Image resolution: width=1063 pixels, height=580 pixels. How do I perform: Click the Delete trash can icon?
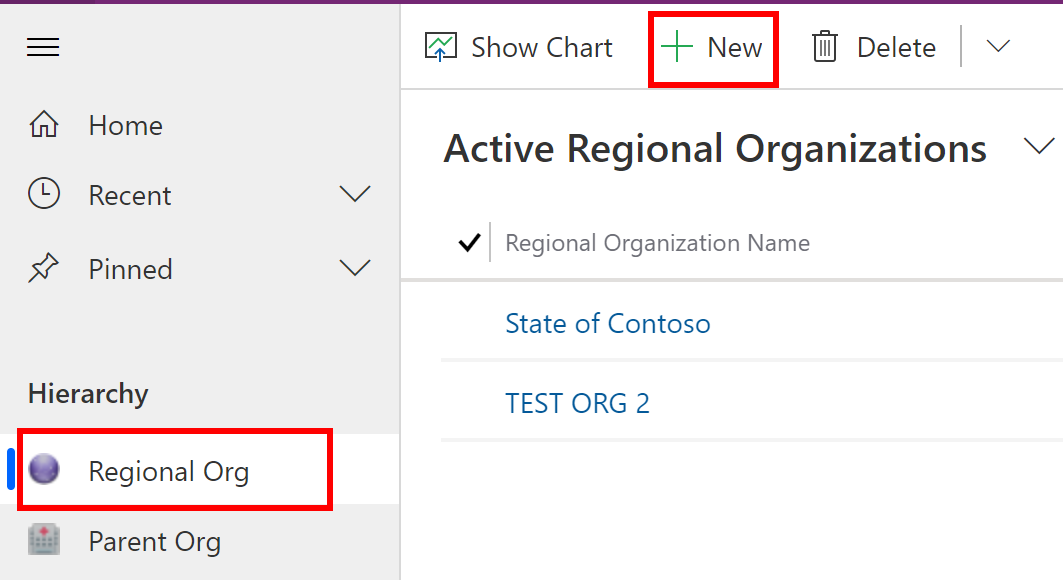pyautogui.click(x=824, y=47)
